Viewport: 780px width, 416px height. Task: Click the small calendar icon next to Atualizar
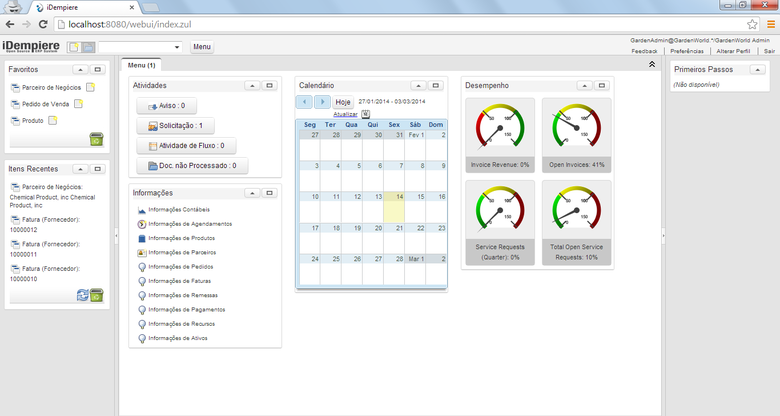[x=365, y=114]
